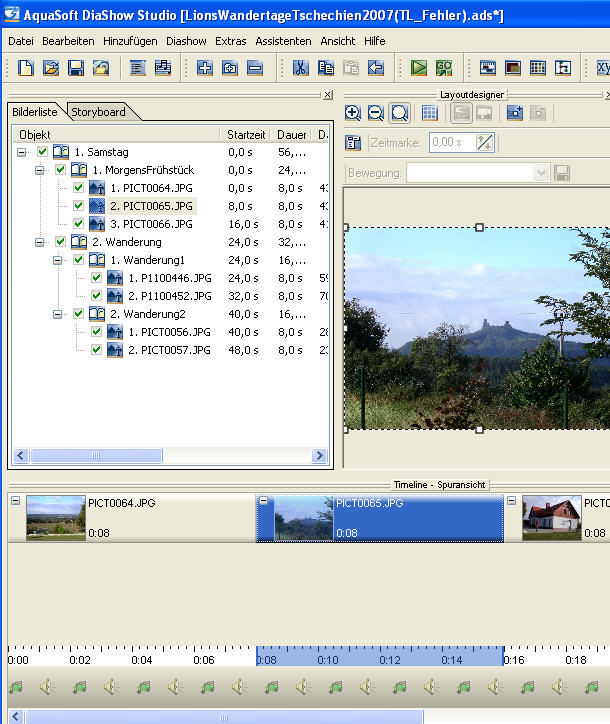The image size is (610, 724).
Task: Collapse the 1. Wanderung1 tree node
Action: point(58,260)
